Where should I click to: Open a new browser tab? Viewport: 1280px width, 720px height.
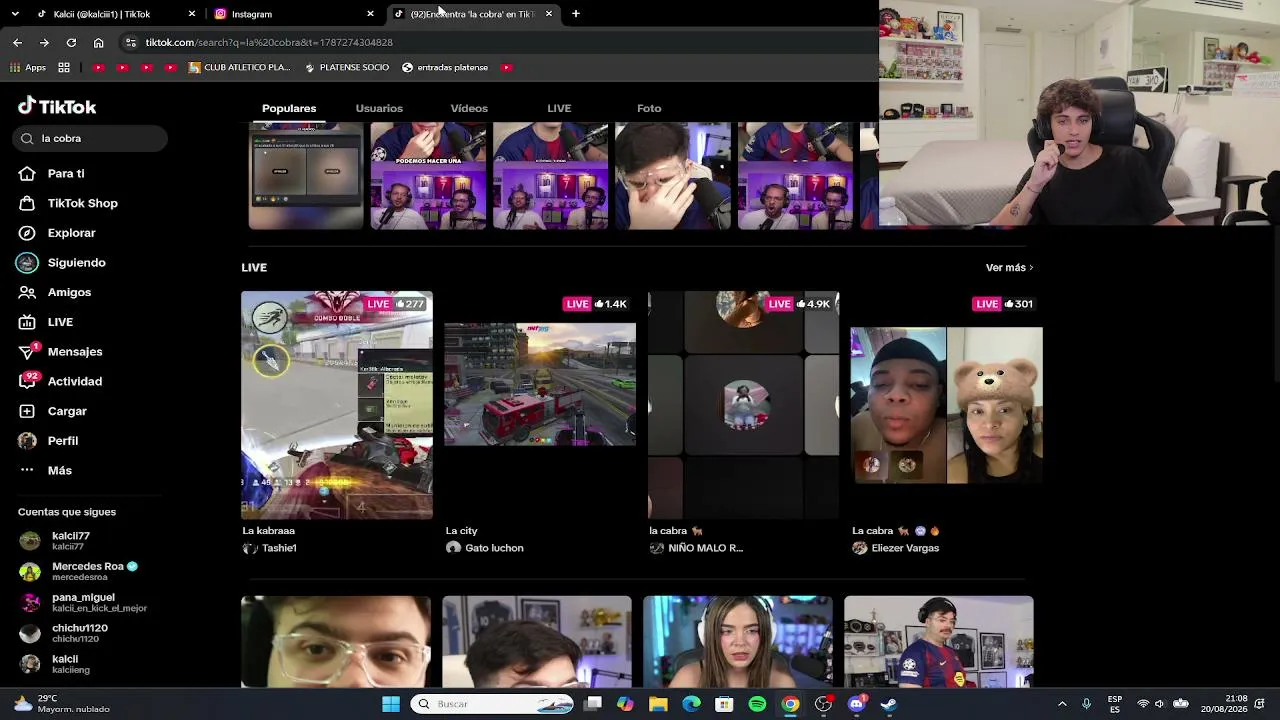tap(576, 14)
